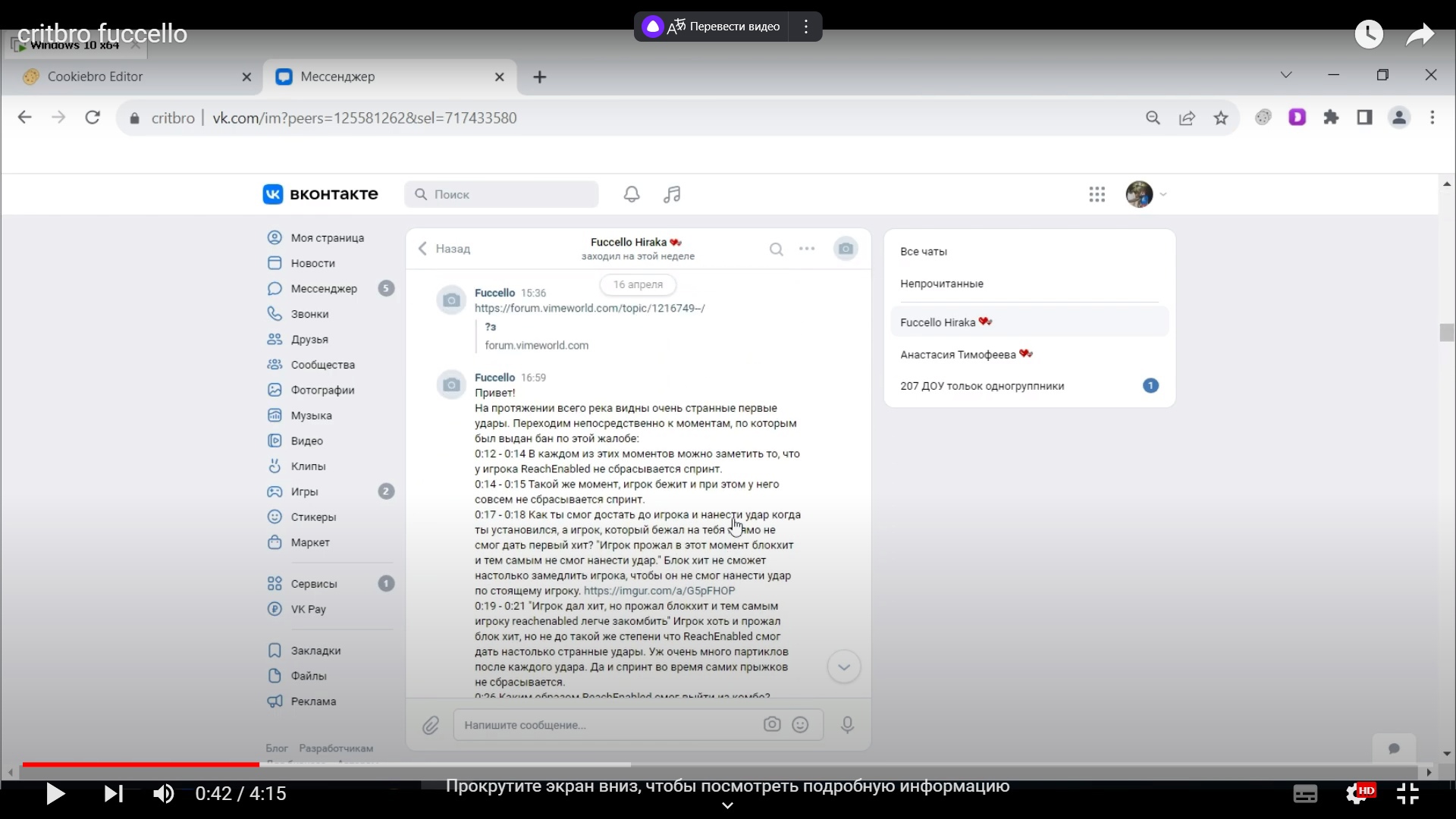Open the VK music note icon
The height and width of the screenshot is (819, 1456).
point(672,194)
